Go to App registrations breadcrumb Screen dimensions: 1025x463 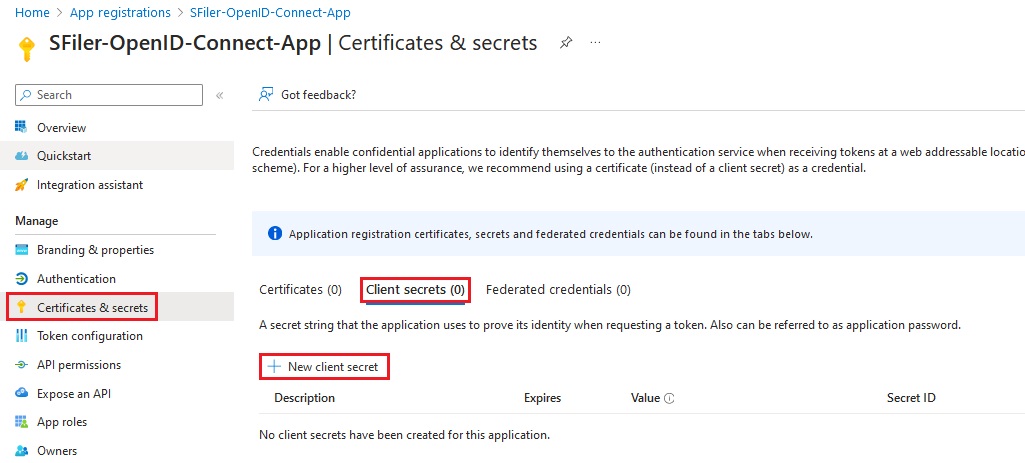[x=120, y=12]
